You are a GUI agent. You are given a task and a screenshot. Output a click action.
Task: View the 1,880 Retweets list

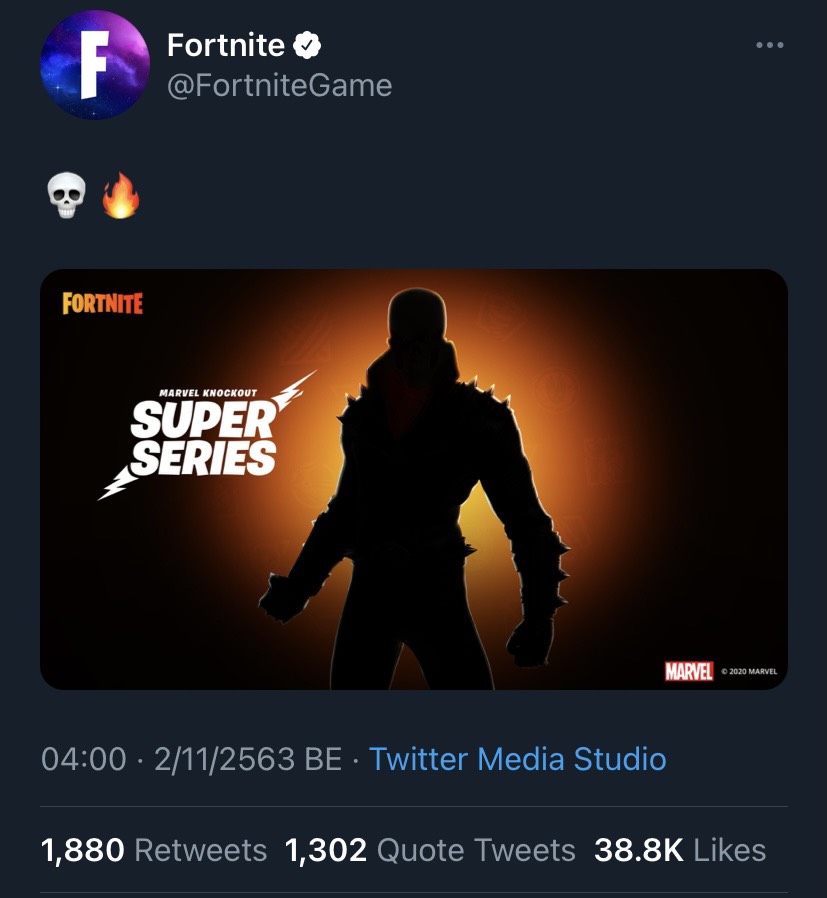point(154,850)
